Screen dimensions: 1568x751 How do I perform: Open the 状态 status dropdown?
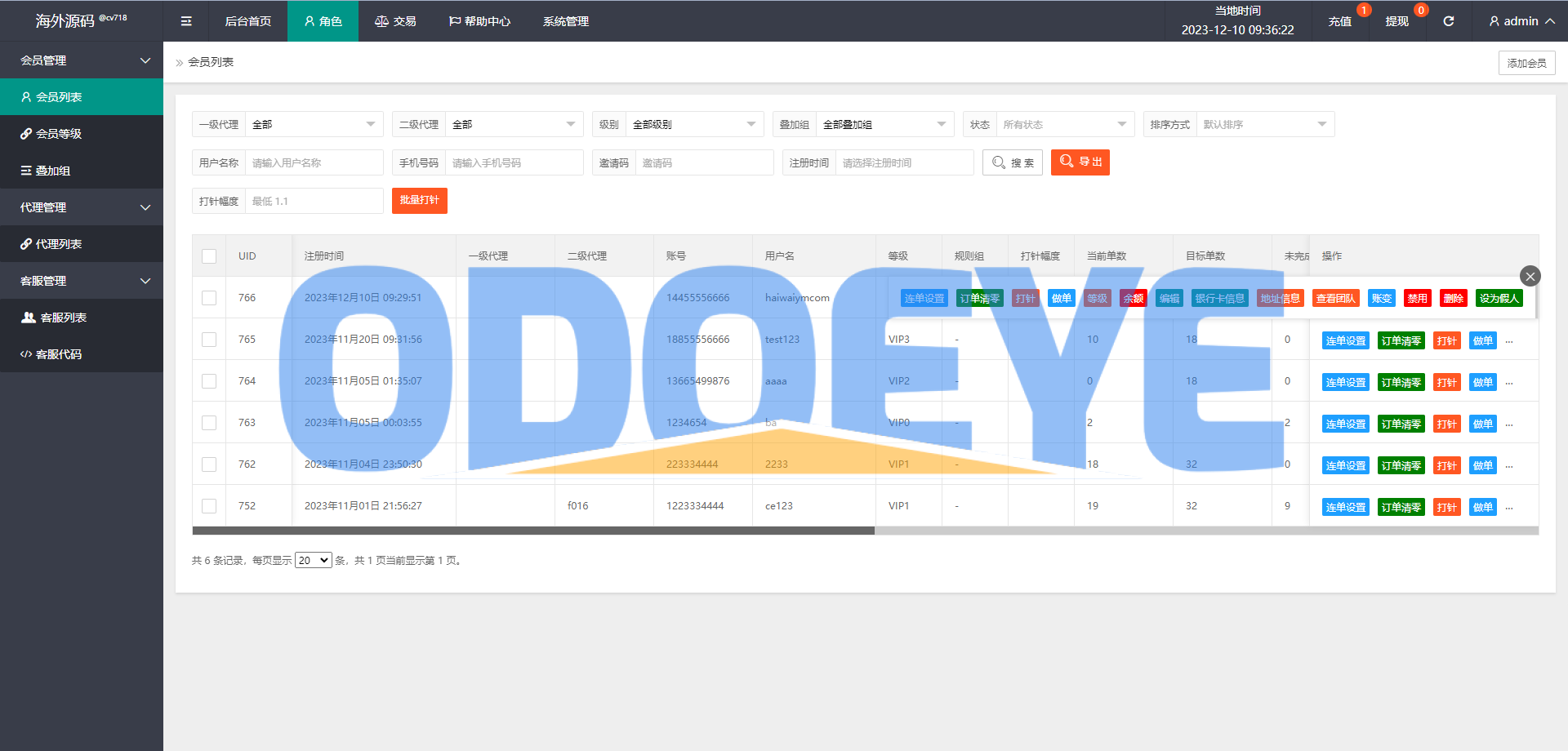(x=1066, y=124)
